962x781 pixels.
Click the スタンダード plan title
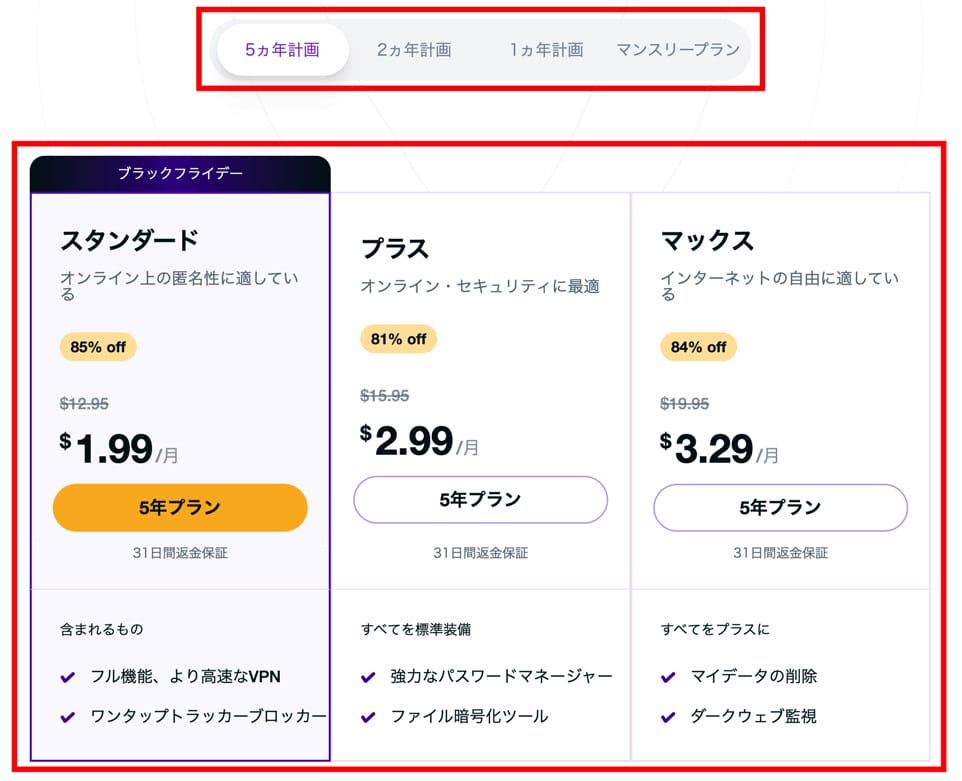(x=130, y=240)
